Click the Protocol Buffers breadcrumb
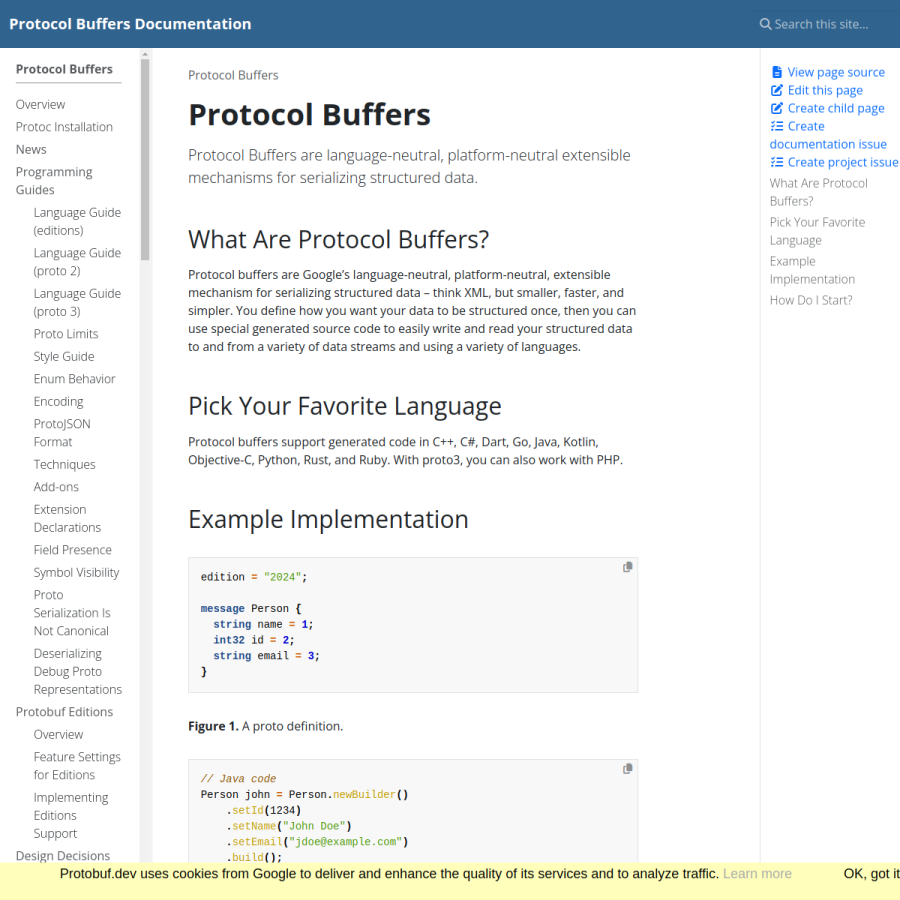Viewport: 900px width, 900px height. pyautogui.click(x=233, y=75)
